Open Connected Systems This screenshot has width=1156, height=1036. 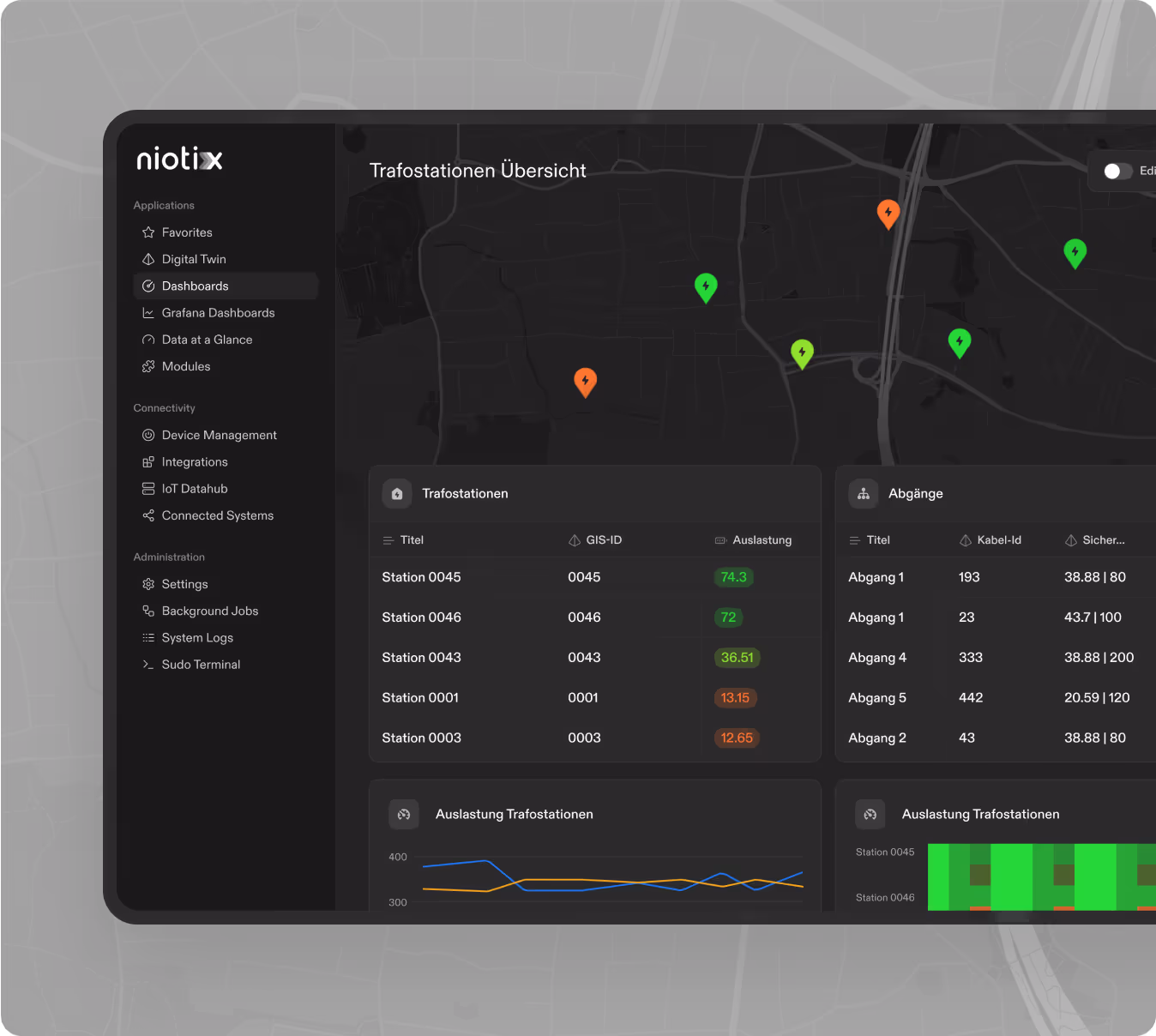click(x=218, y=515)
